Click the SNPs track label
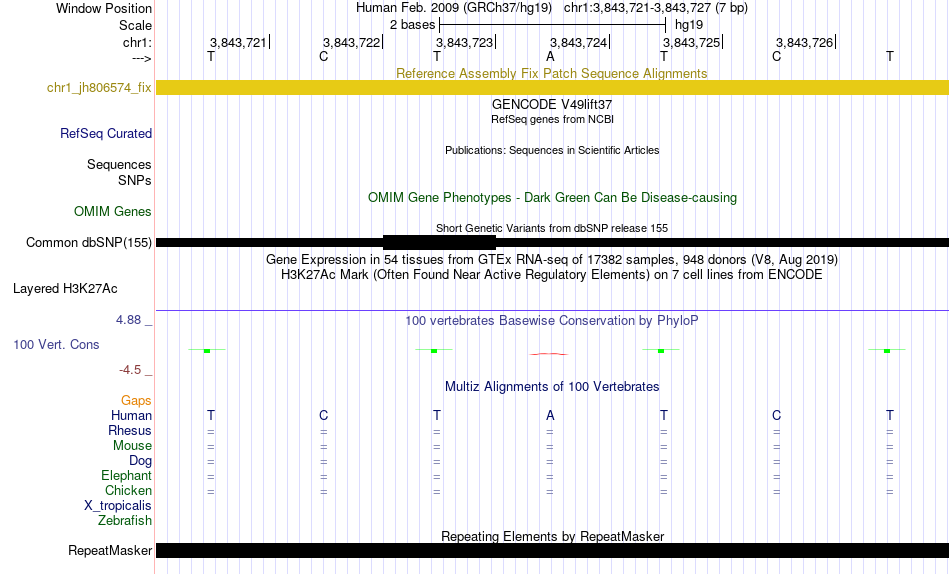Image resolution: width=950 pixels, height=574 pixels. tap(135, 180)
